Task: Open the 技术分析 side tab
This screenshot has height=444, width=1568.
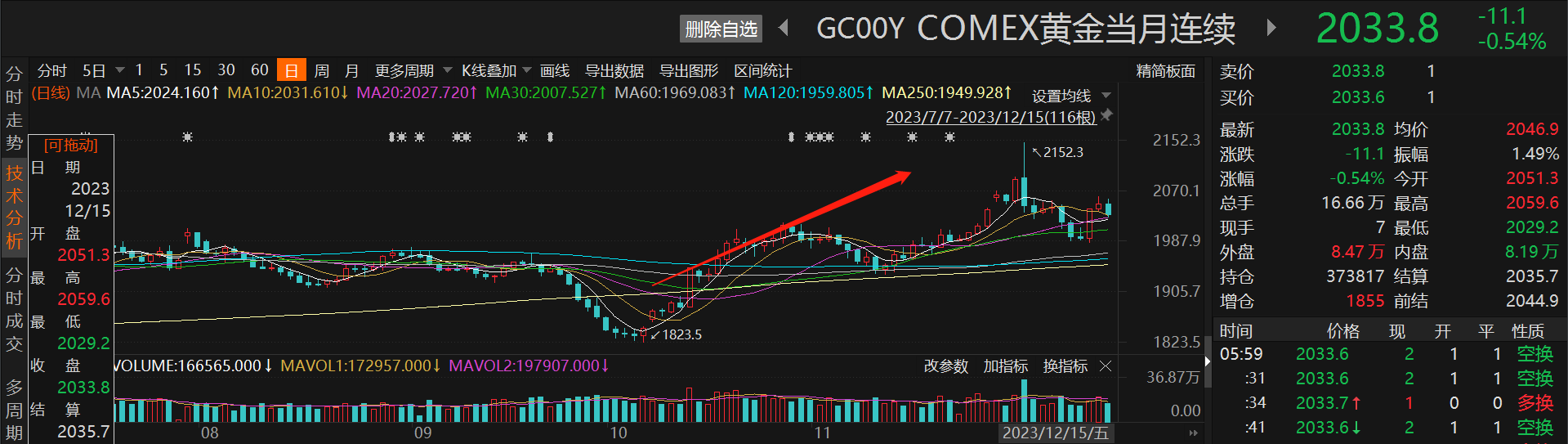Action: [14, 207]
